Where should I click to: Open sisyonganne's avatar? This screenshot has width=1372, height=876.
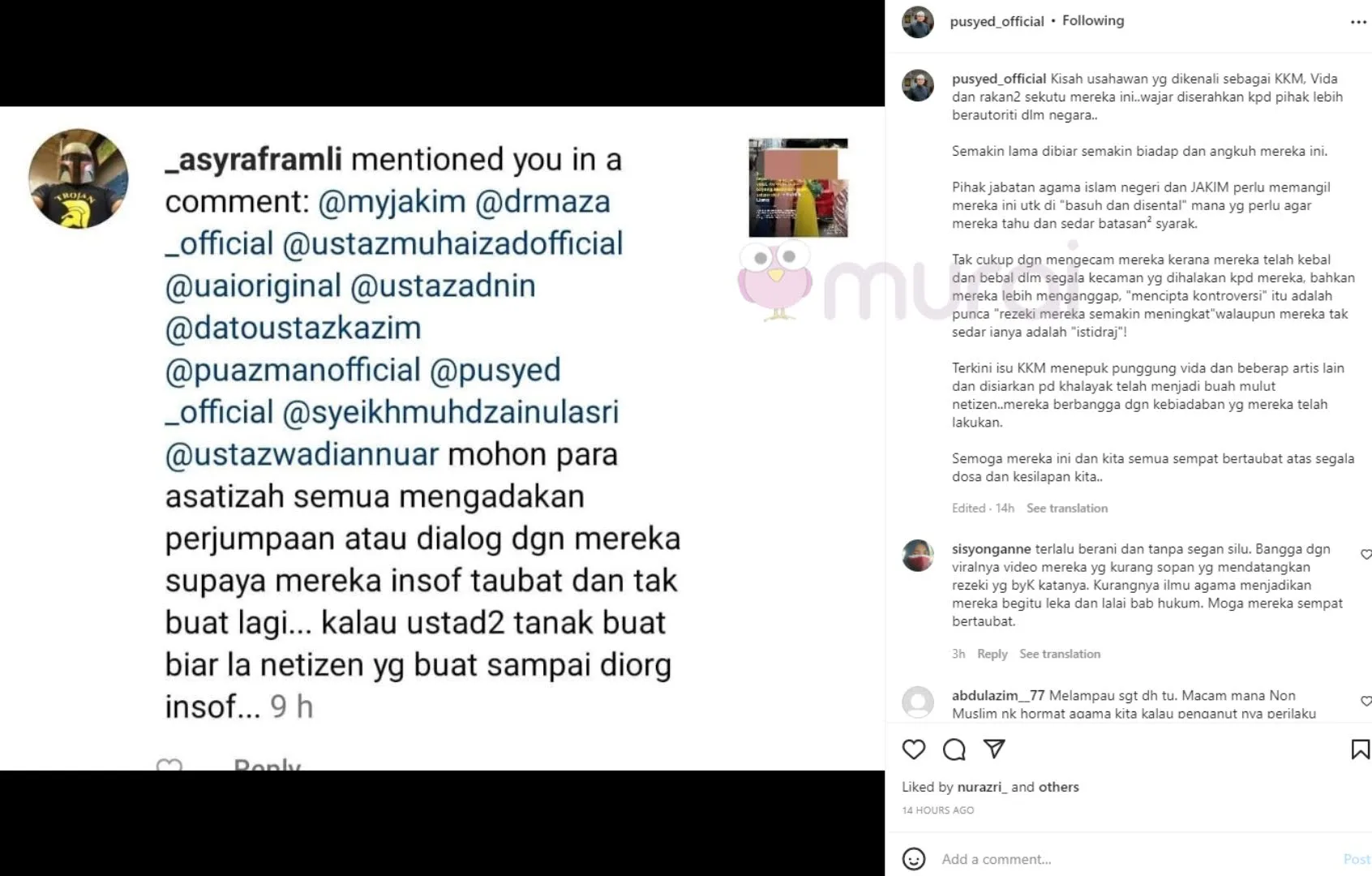tap(918, 556)
